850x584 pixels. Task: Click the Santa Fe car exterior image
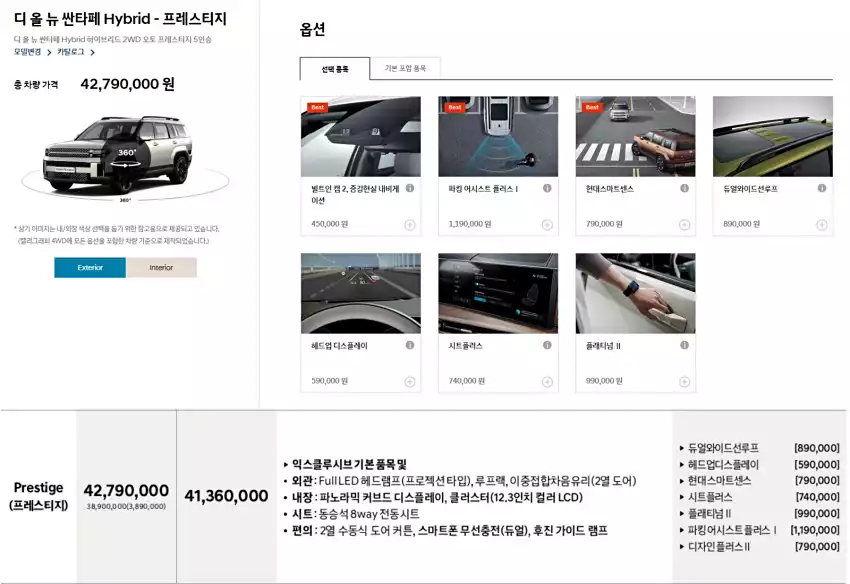click(118, 155)
